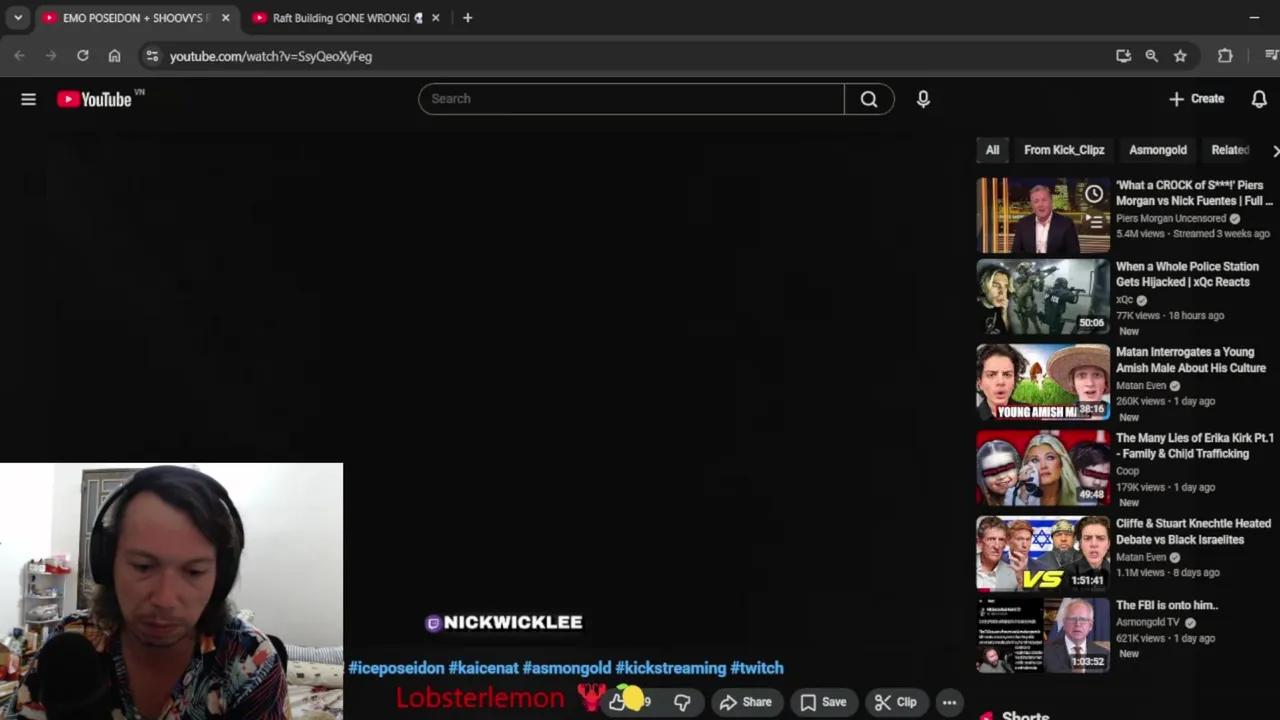Click the Shorts section heading

click(1025, 714)
